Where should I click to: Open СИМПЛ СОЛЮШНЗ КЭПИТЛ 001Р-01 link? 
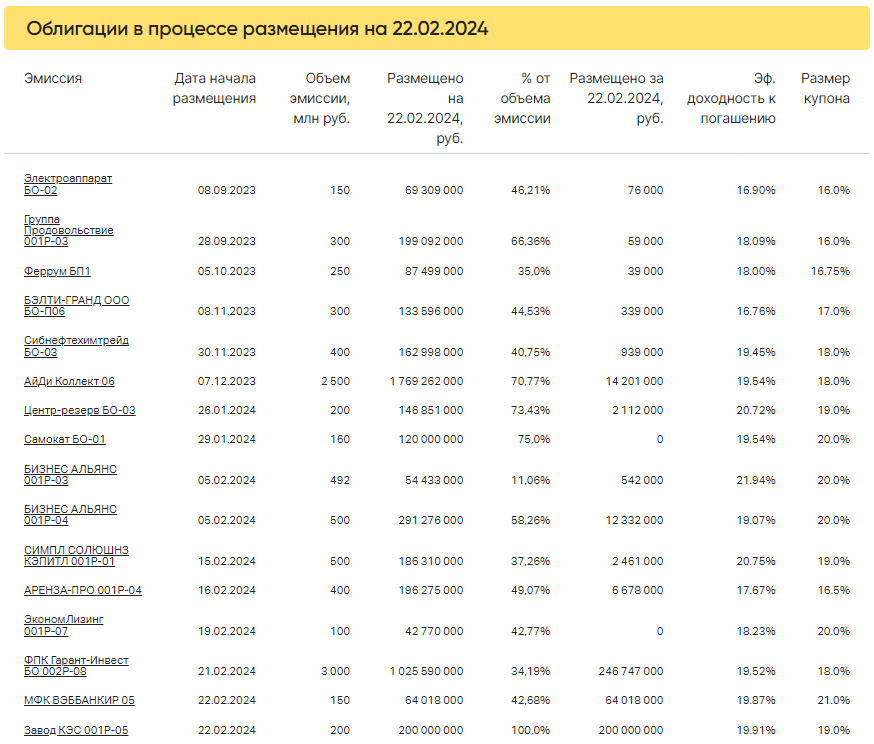point(76,555)
